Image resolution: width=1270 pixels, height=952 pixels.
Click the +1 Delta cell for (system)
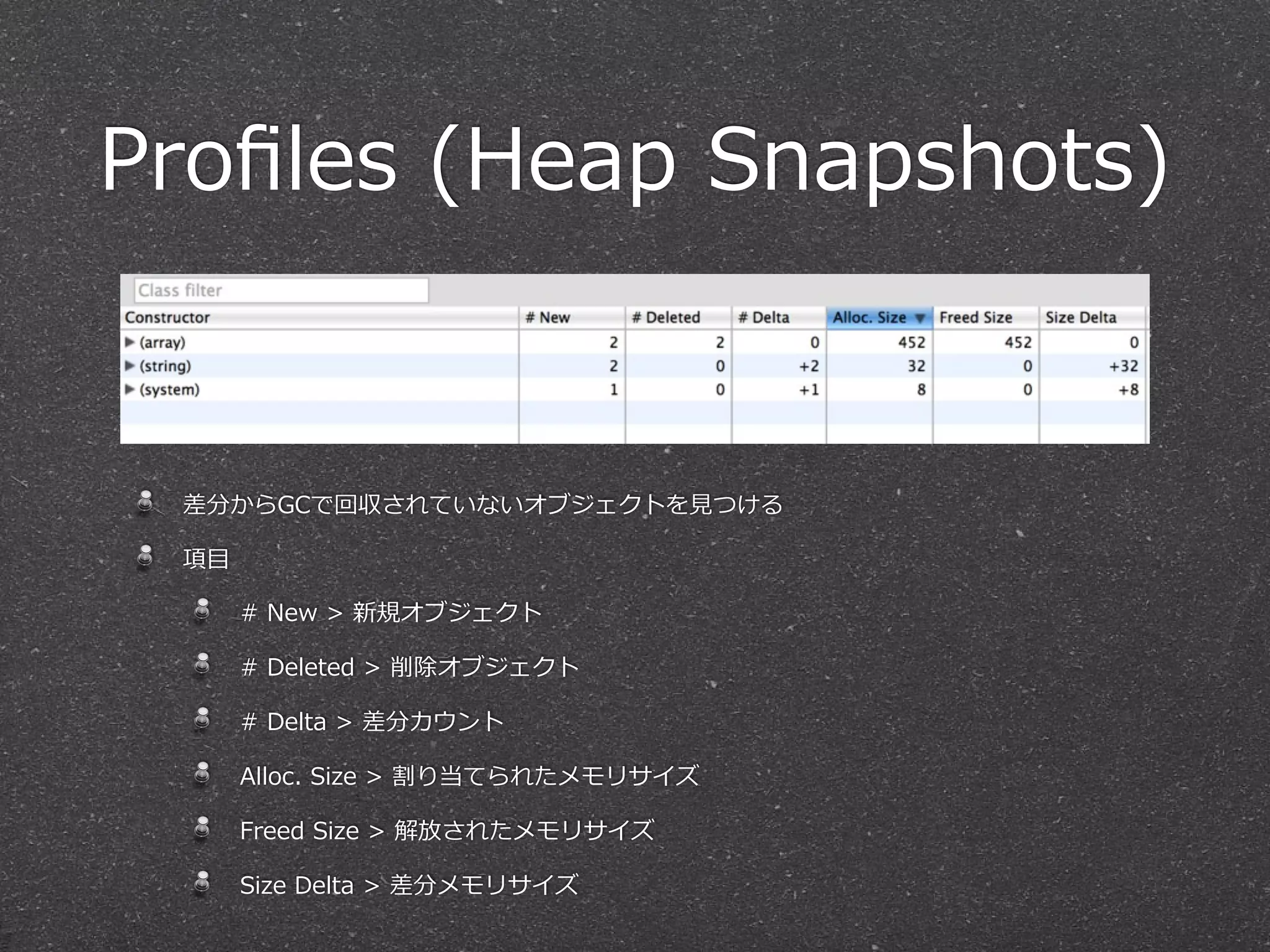809,389
